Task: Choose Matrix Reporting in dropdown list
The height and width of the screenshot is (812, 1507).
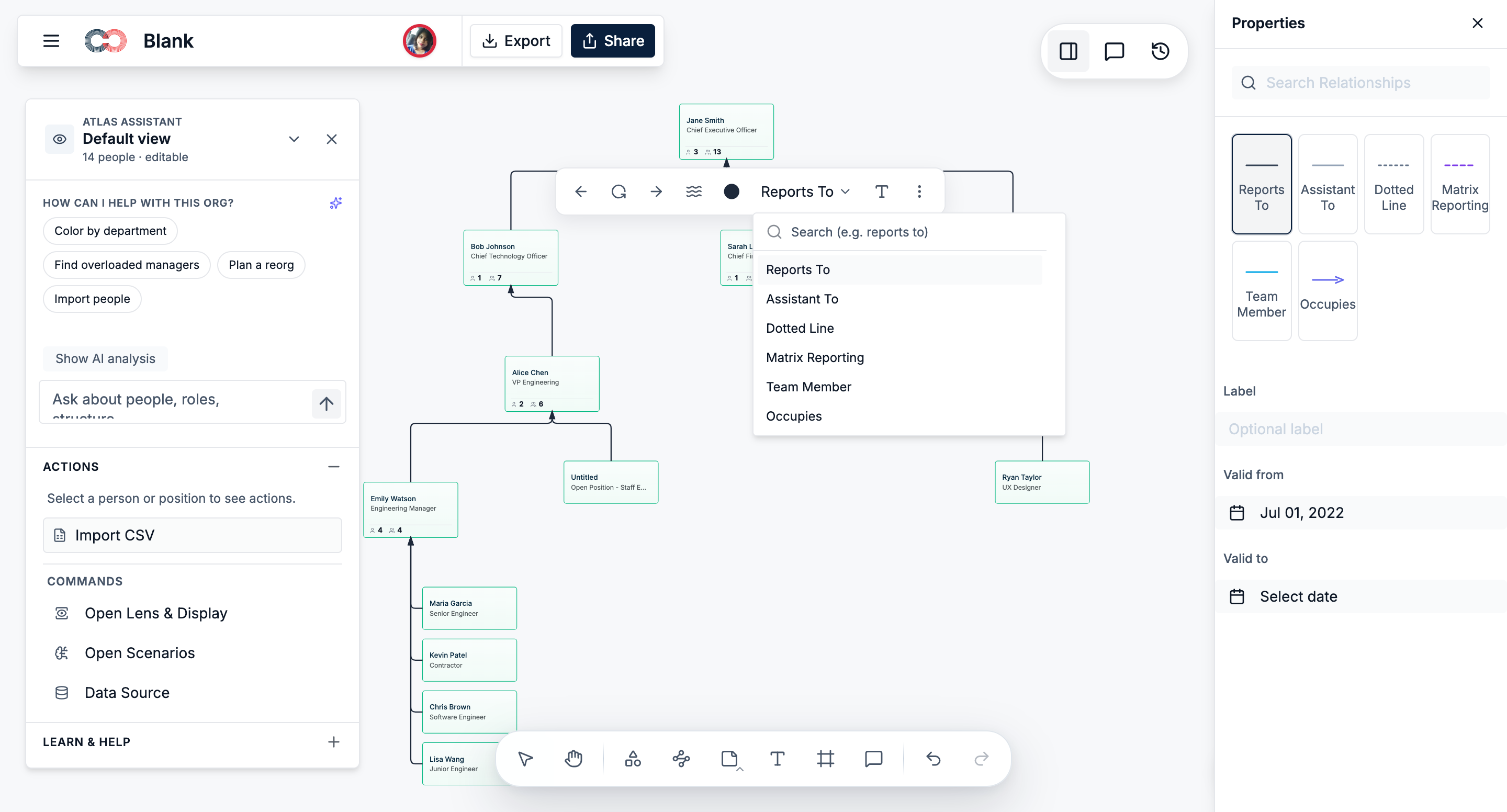Action: (x=900, y=357)
